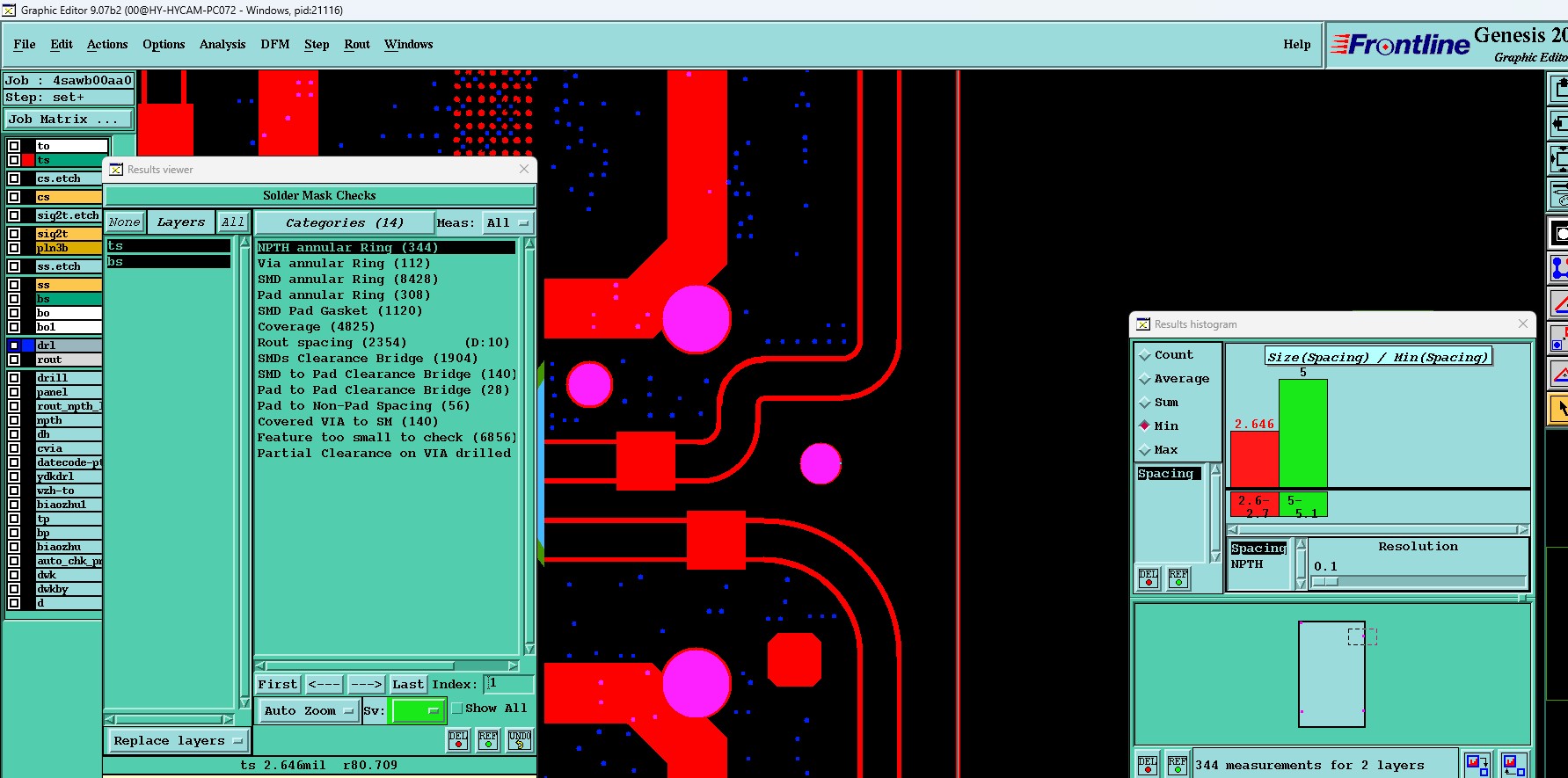
Task: Open Help menu
Action: (x=1296, y=44)
